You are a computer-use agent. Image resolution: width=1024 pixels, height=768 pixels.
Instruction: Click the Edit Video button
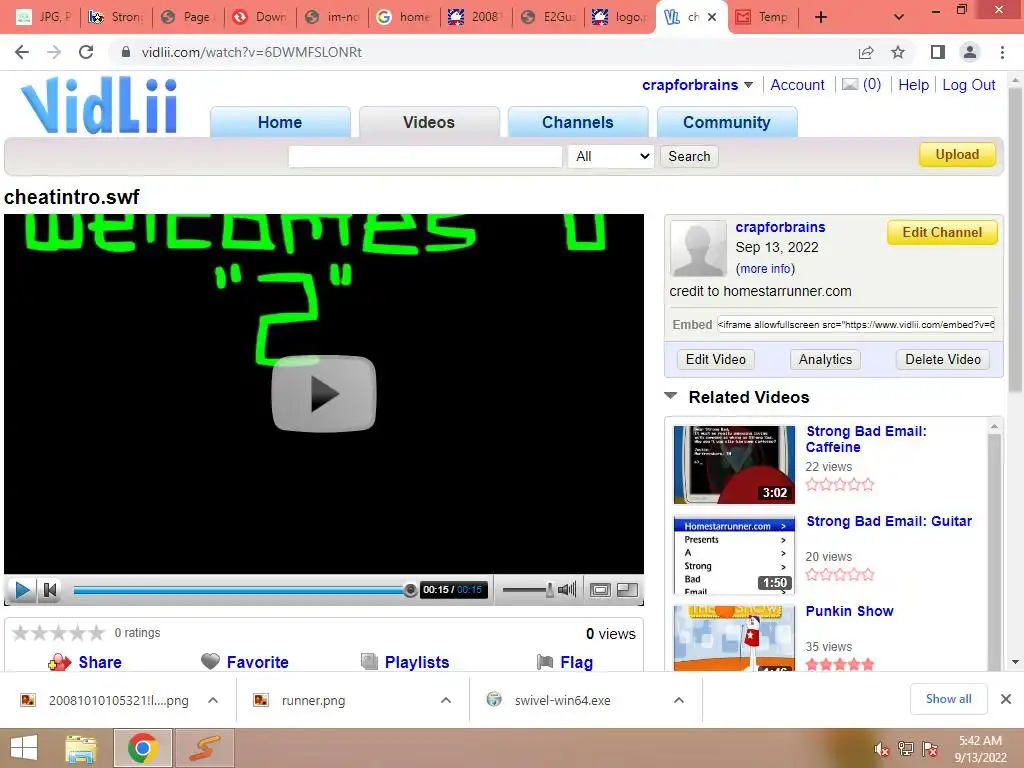(716, 359)
